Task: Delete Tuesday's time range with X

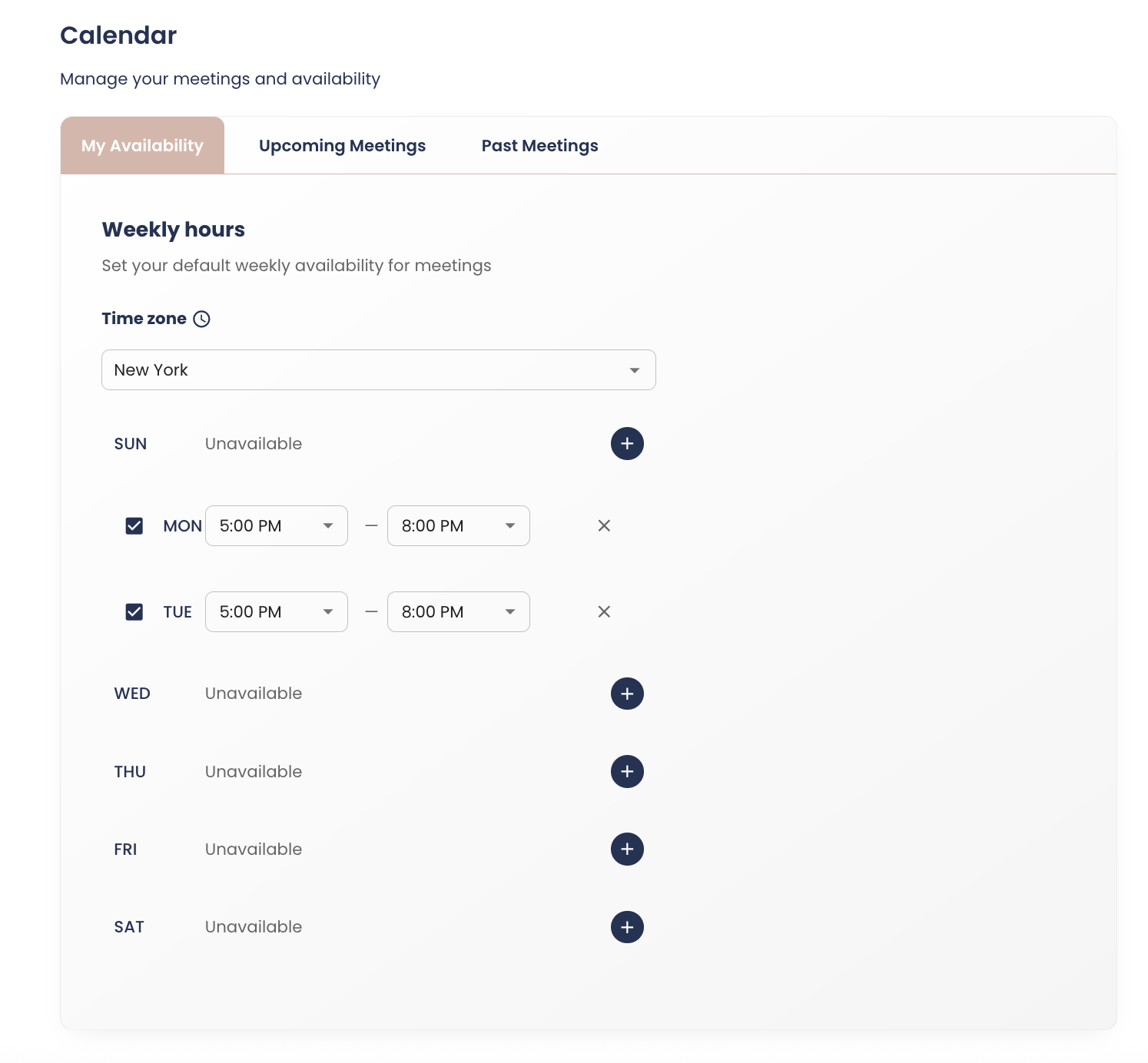Action: click(604, 611)
